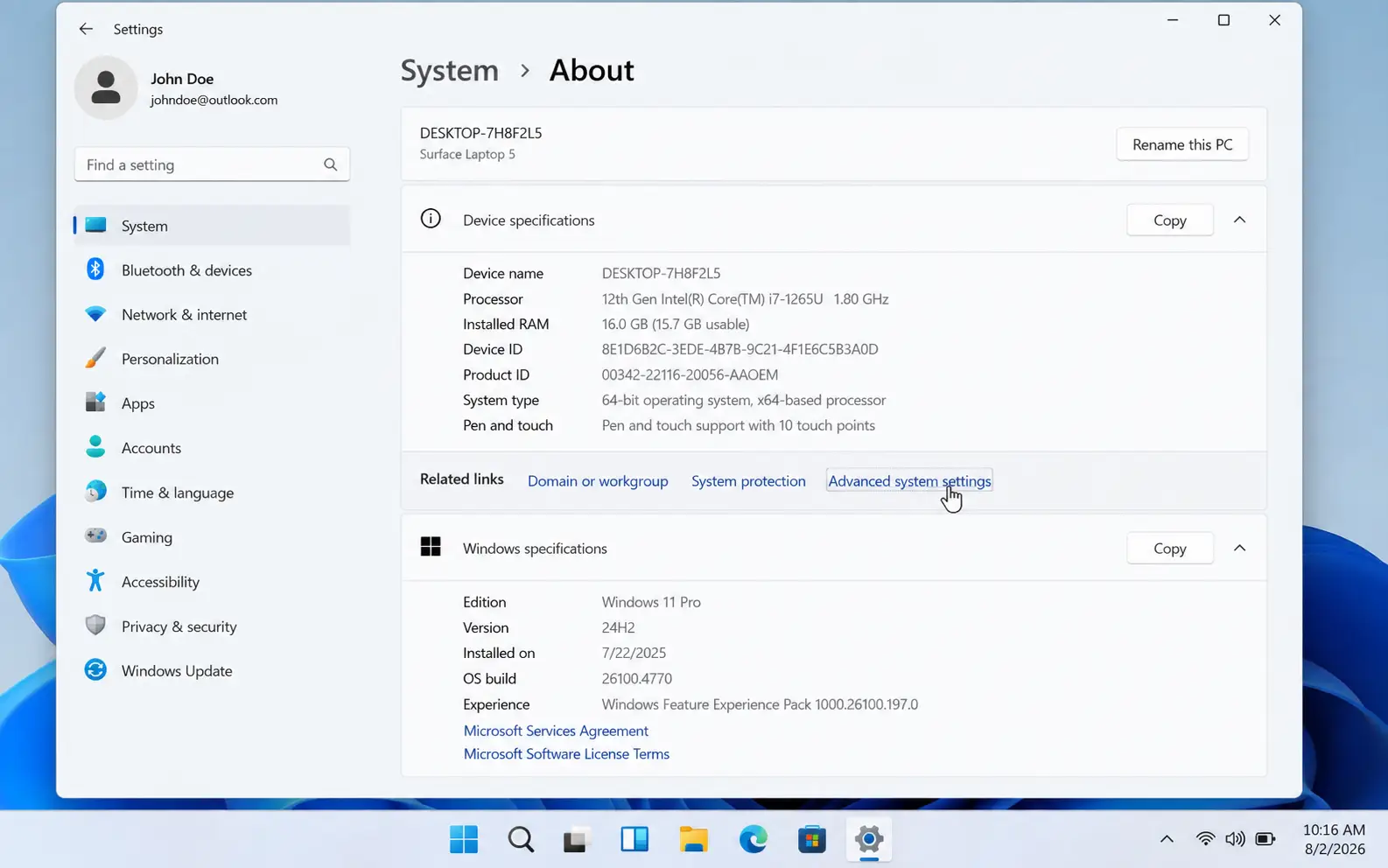This screenshot has height=868, width=1388.
Task: Open Microsoft Services Agreement link
Action: (556, 730)
